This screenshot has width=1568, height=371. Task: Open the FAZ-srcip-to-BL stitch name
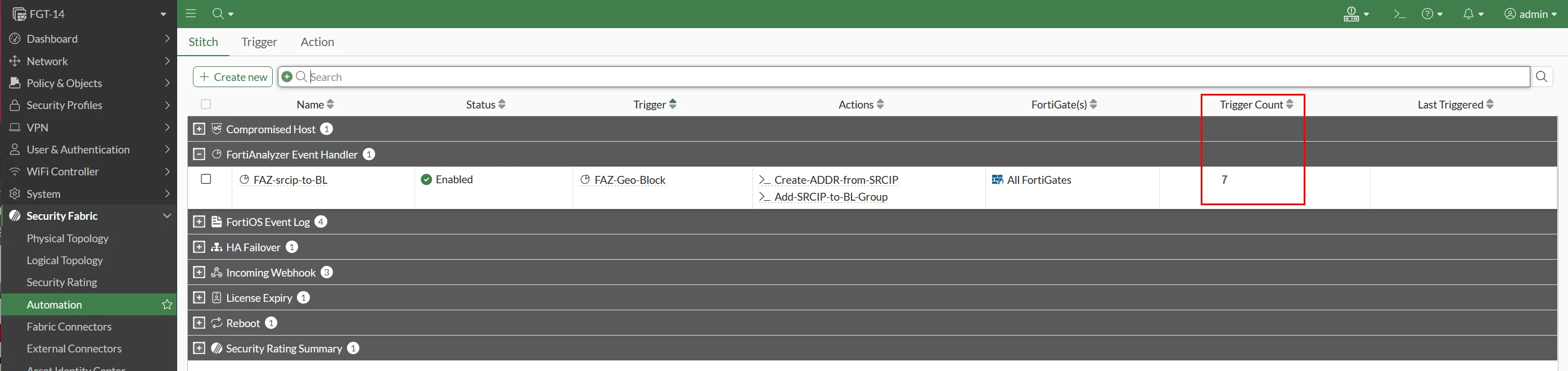coord(290,179)
